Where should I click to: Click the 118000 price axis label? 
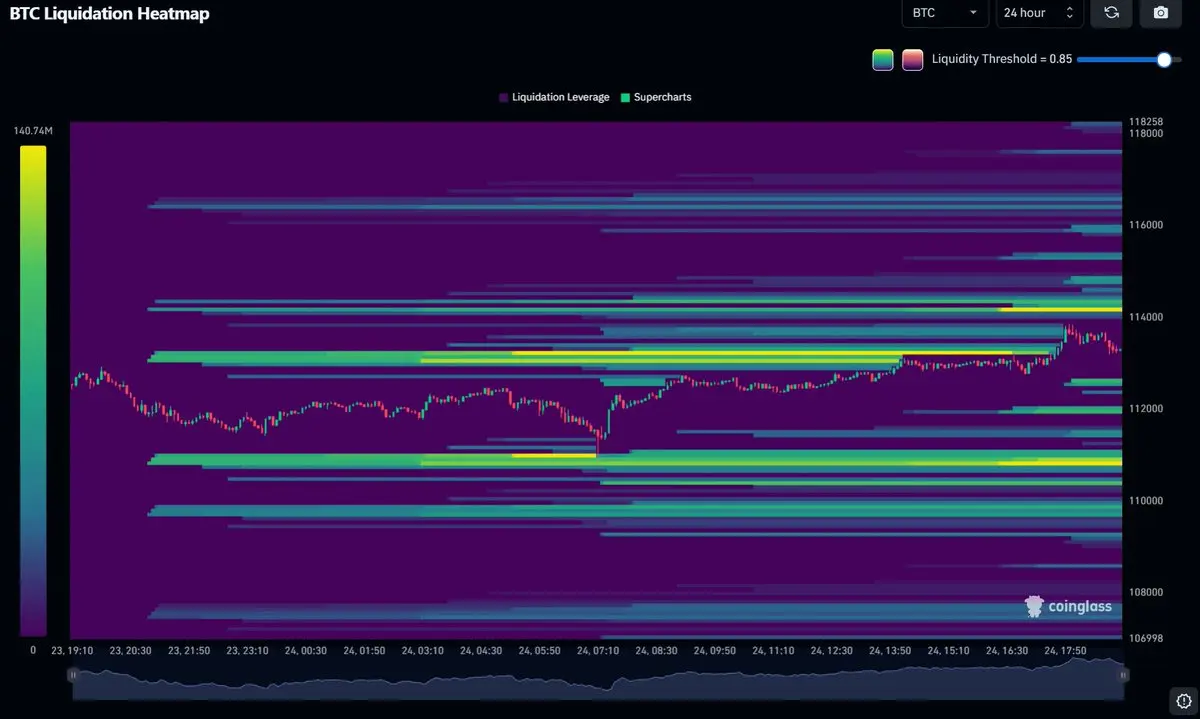pos(1146,133)
